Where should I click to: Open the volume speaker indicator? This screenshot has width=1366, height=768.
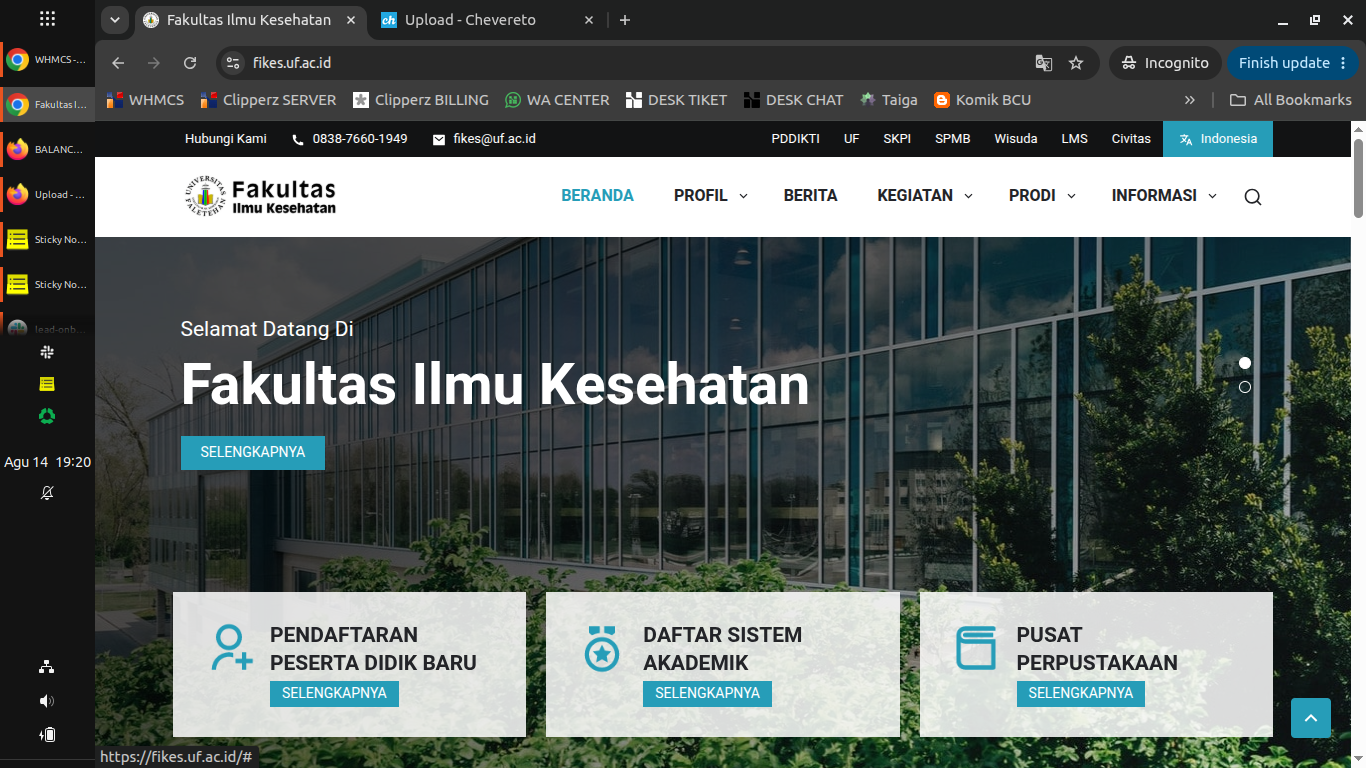pos(47,701)
